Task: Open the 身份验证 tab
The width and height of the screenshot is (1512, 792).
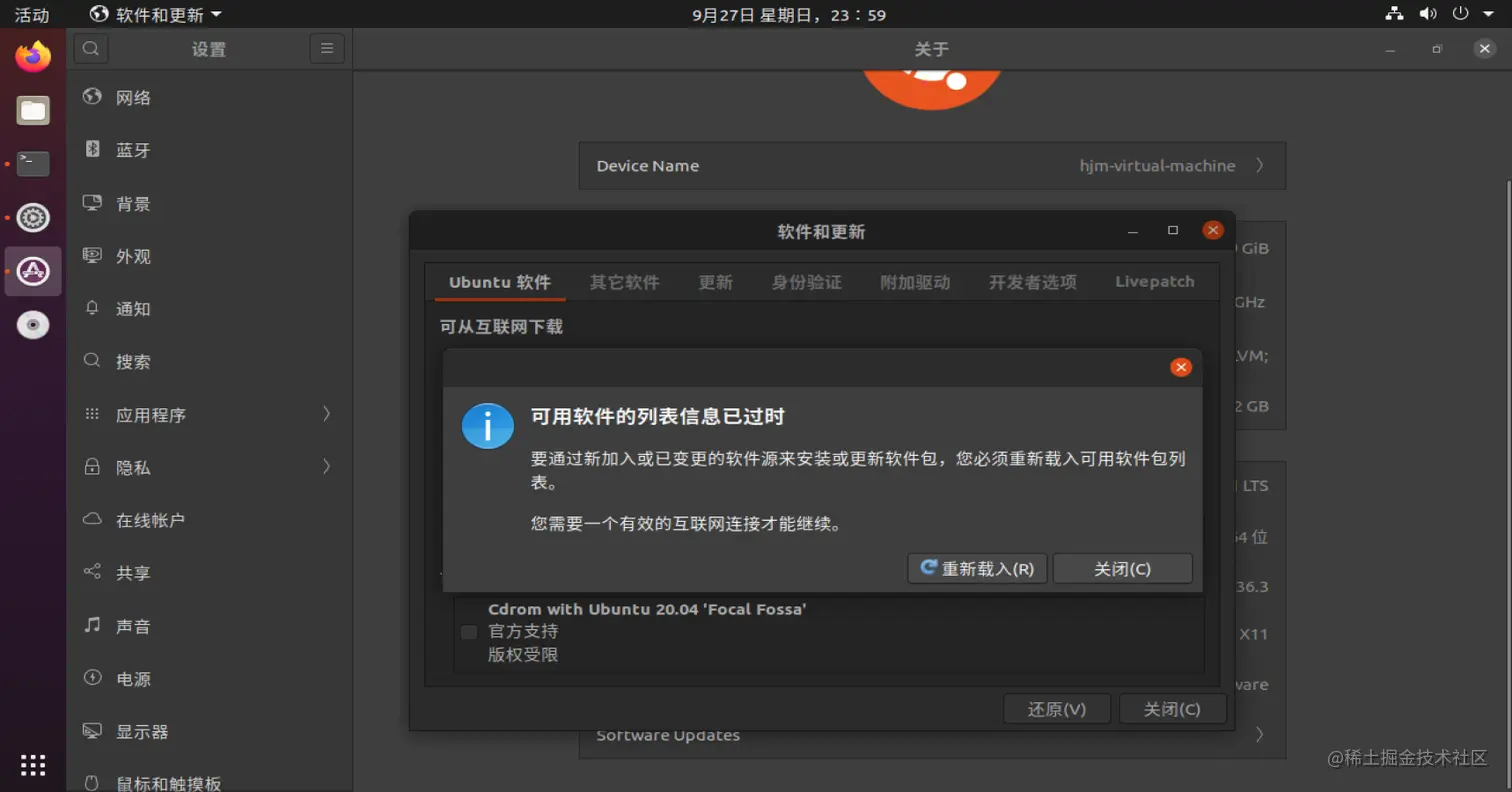Action: pyautogui.click(x=807, y=282)
